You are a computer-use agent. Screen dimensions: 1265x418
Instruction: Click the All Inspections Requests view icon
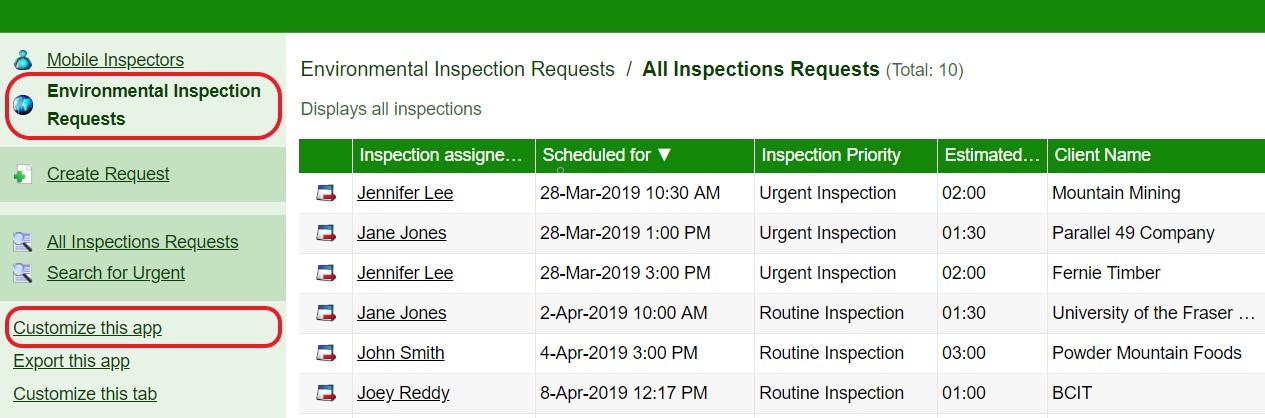tap(23, 242)
